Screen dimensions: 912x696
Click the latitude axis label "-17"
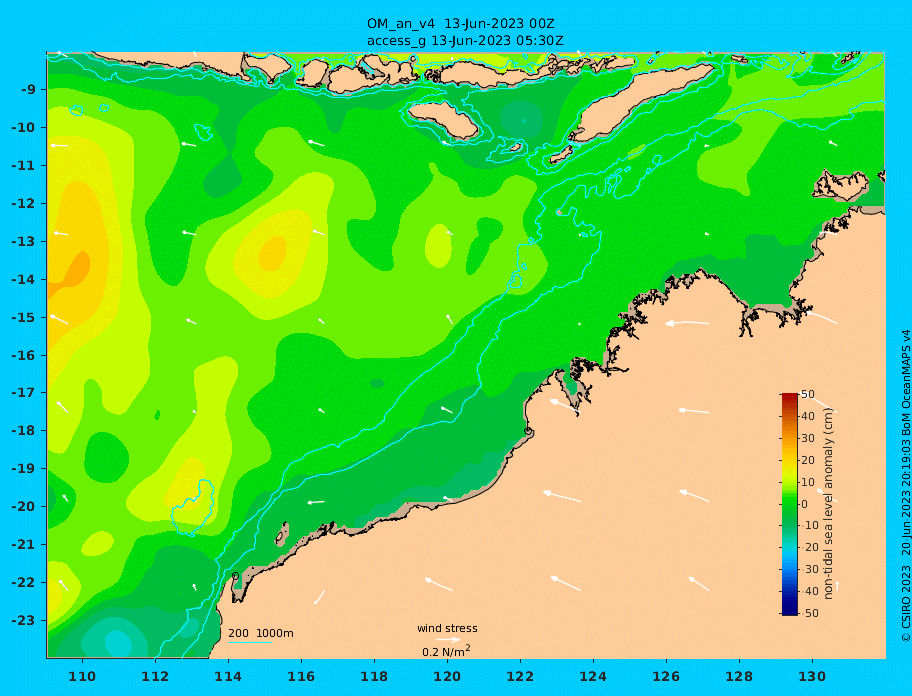24,392
